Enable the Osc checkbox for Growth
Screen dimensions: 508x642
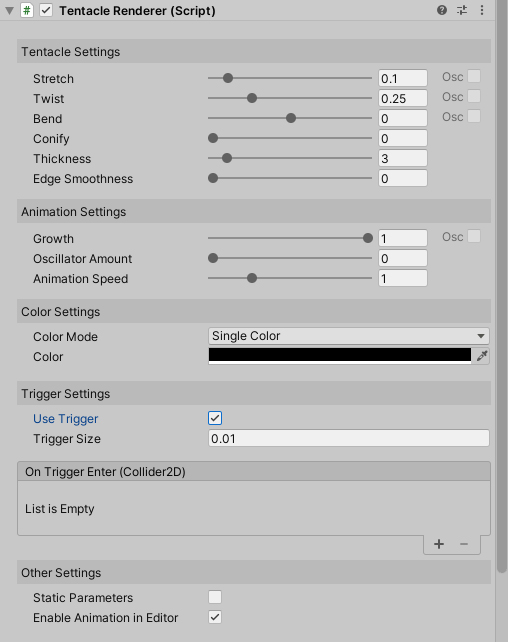[474, 237]
